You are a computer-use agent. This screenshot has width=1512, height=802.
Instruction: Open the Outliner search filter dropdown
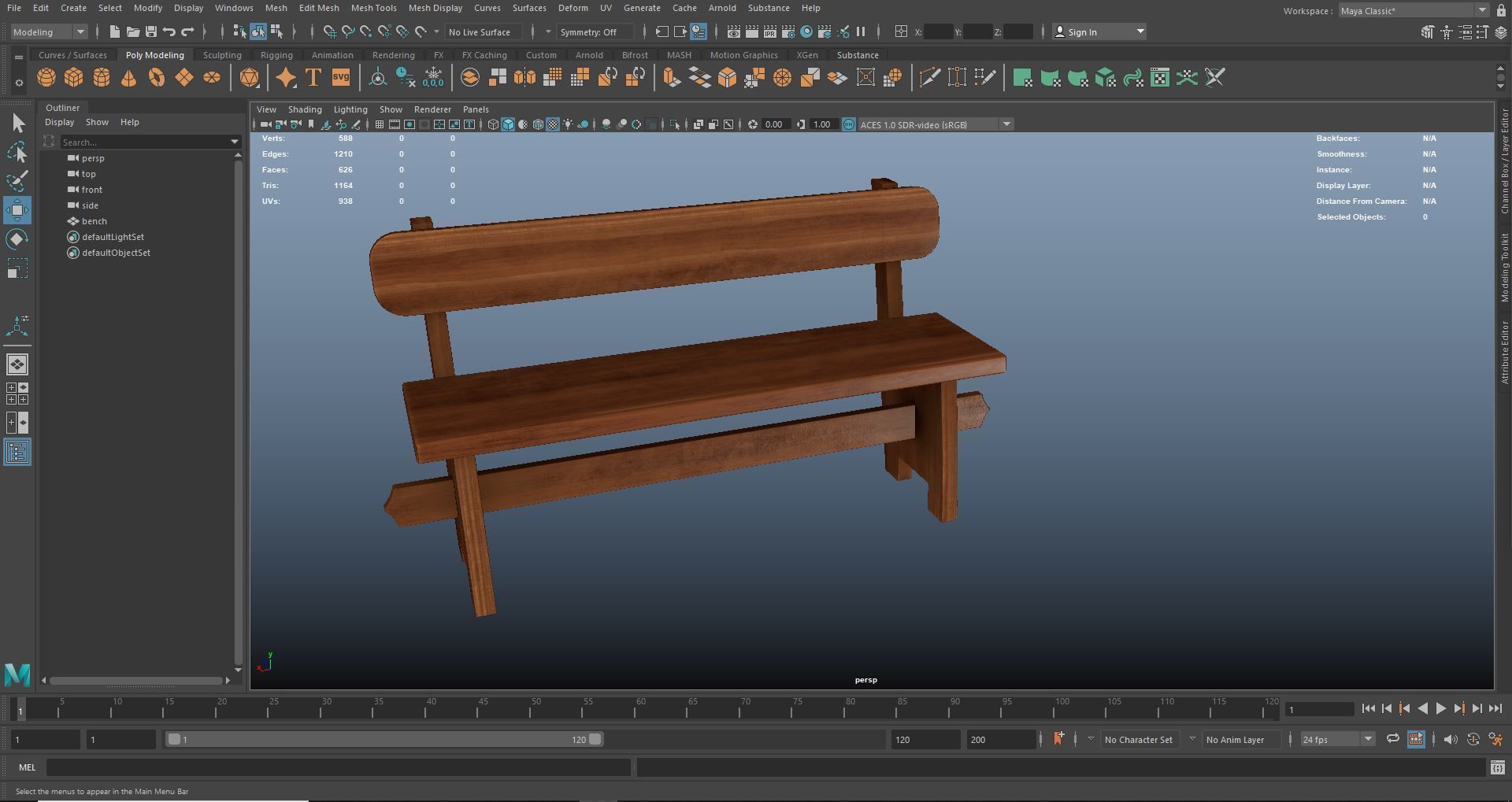[x=235, y=142]
